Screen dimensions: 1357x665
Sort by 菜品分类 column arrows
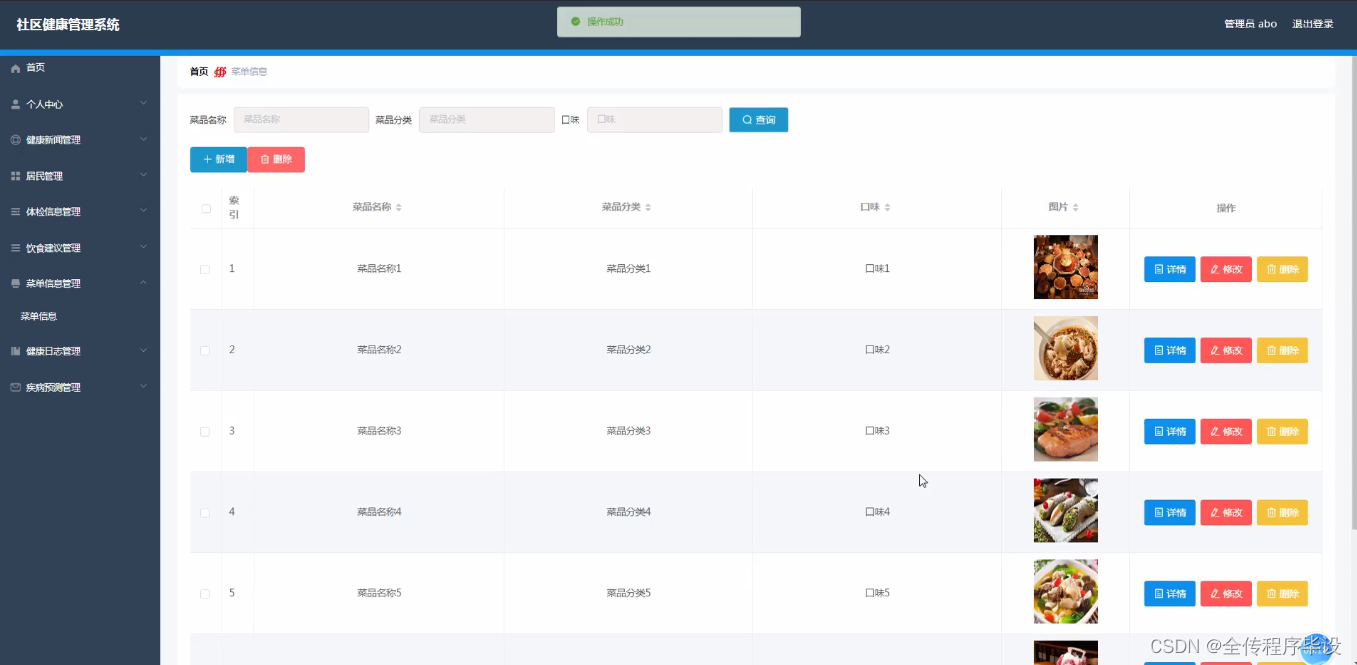648,208
